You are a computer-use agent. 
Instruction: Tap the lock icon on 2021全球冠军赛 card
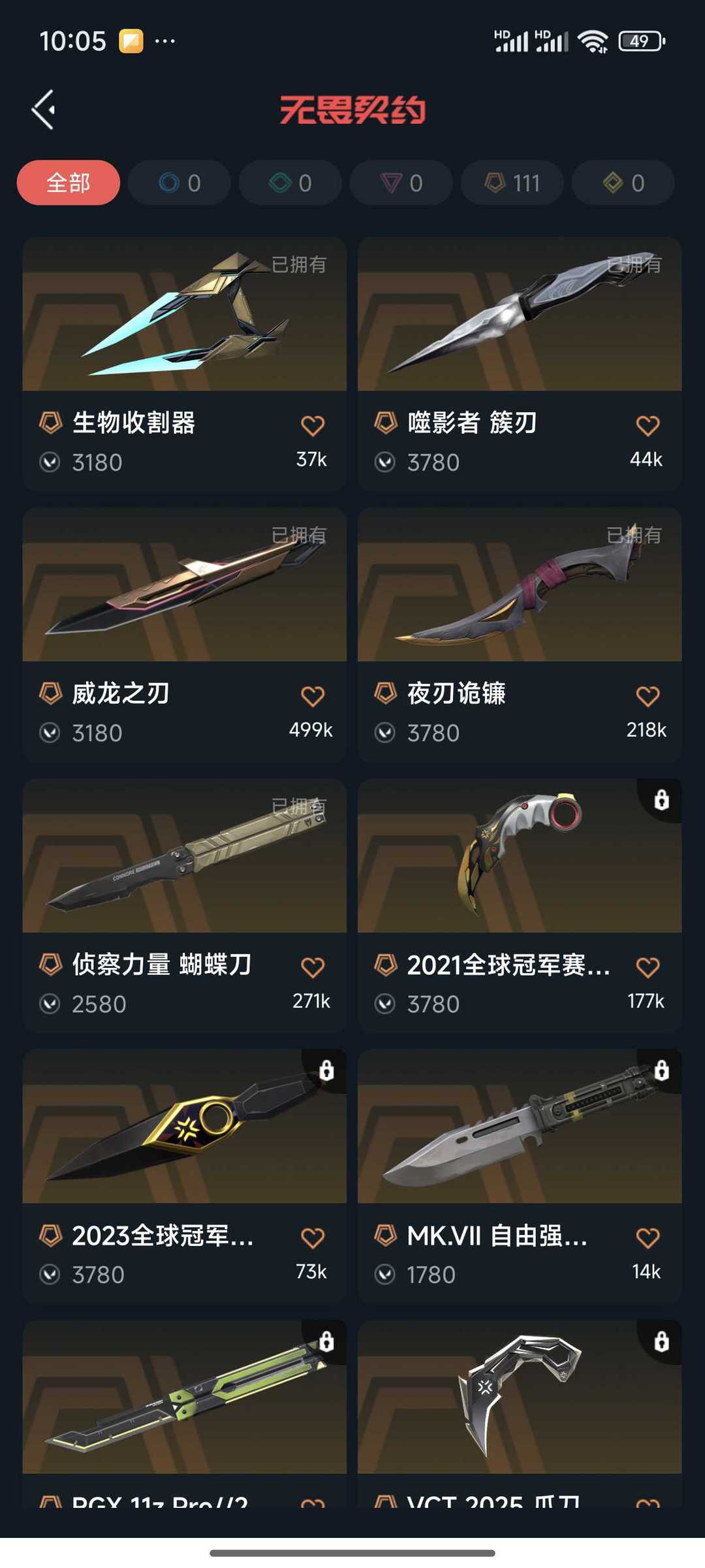tap(661, 799)
